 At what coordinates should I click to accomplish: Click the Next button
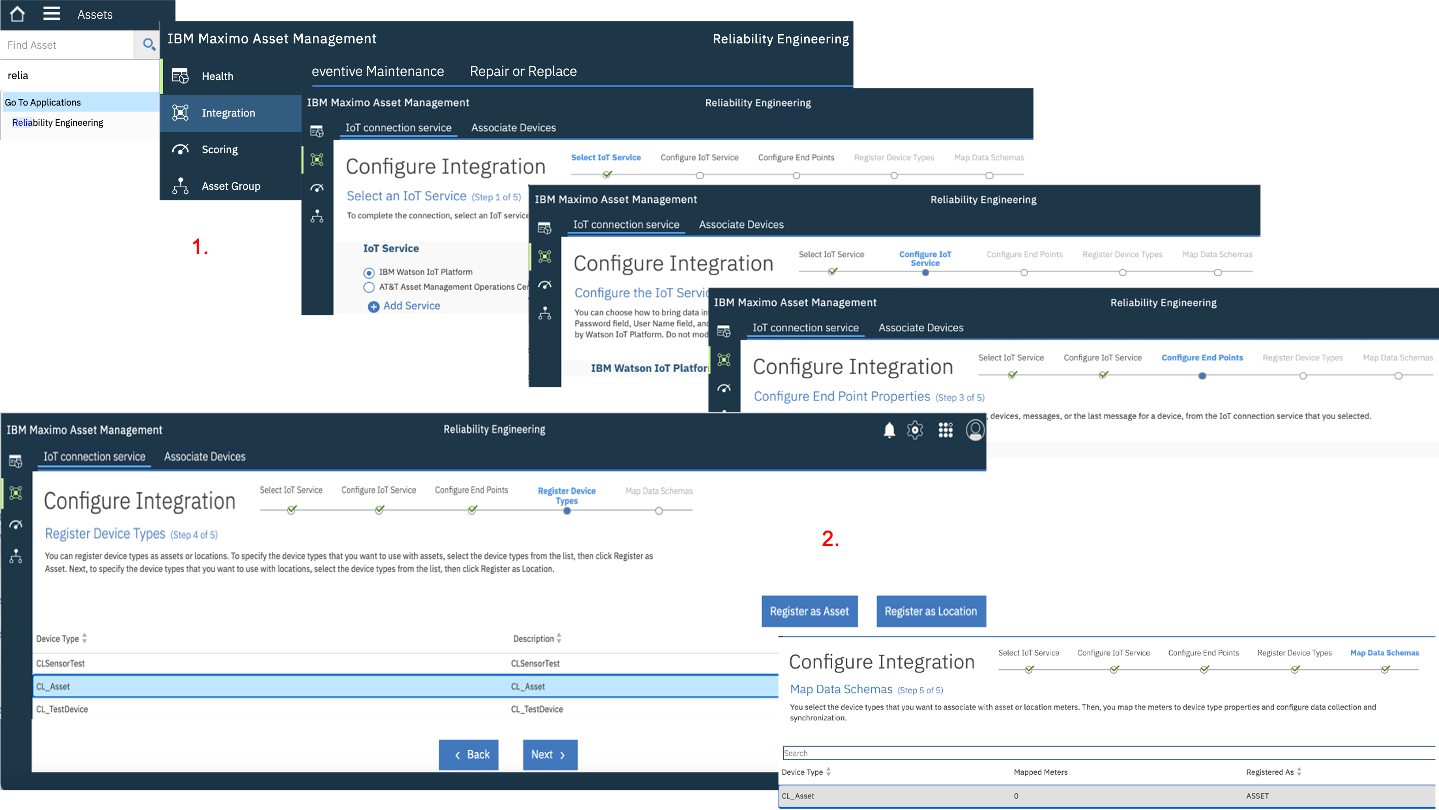coord(550,755)
